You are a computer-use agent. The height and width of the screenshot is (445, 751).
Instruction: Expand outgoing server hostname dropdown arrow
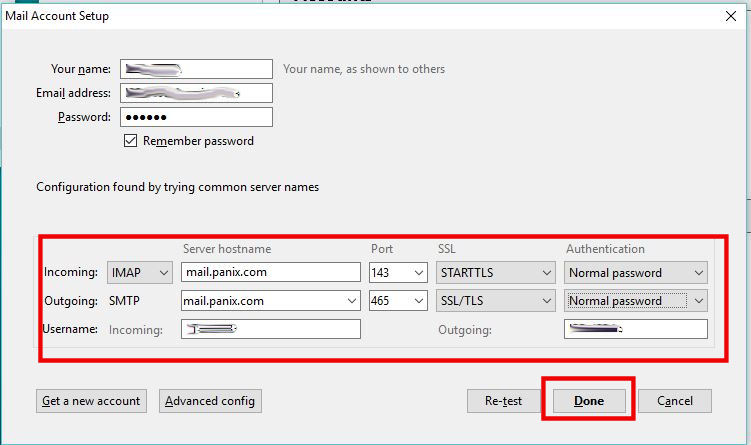(x=350, y=300)
